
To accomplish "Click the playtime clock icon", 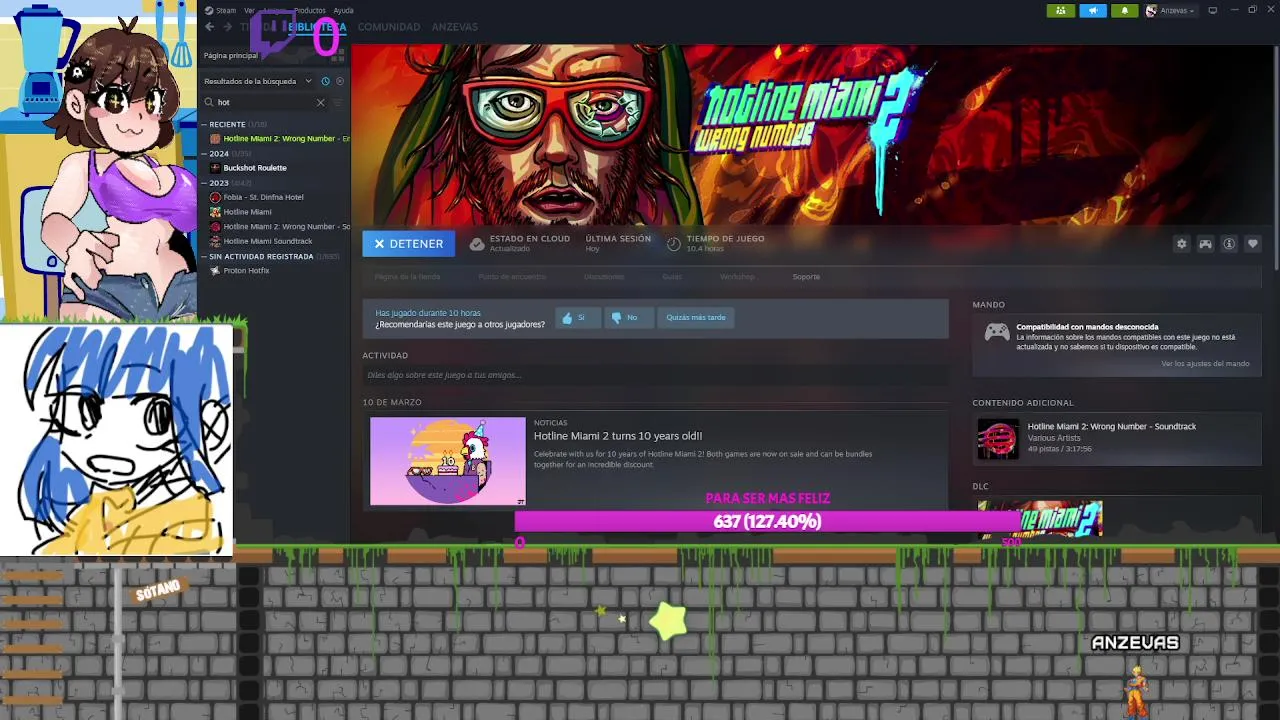I will pyautogui.click(x=674, y=244).
